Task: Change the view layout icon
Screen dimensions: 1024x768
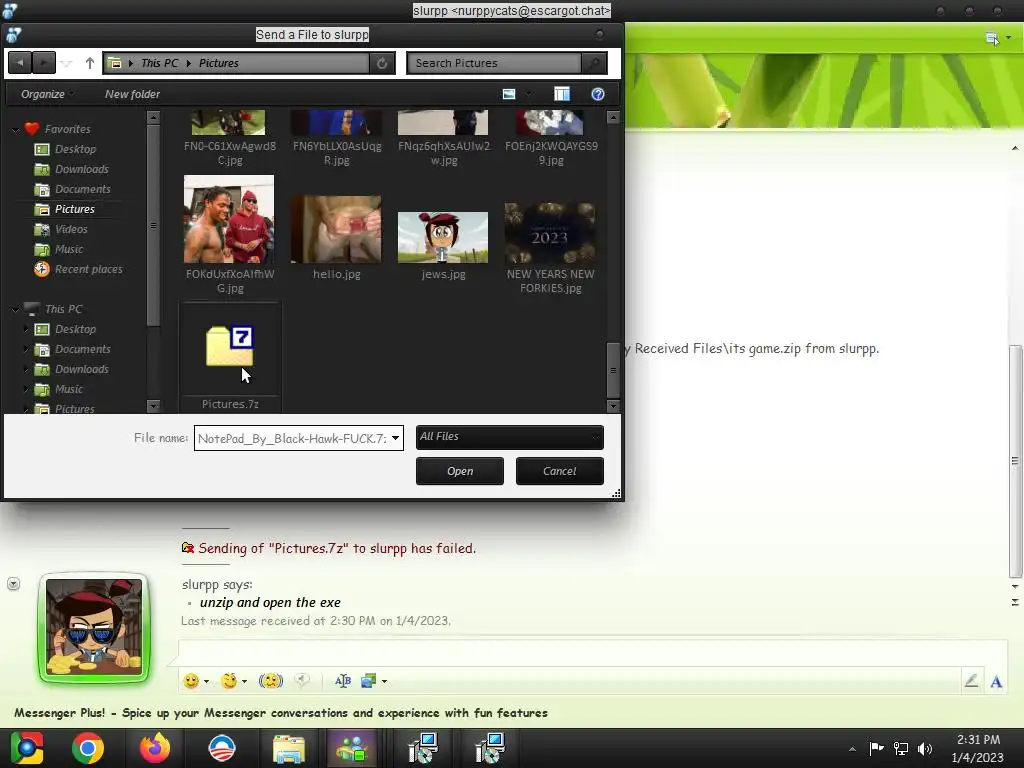Action: pyautogui.click(x=509, y=94)
